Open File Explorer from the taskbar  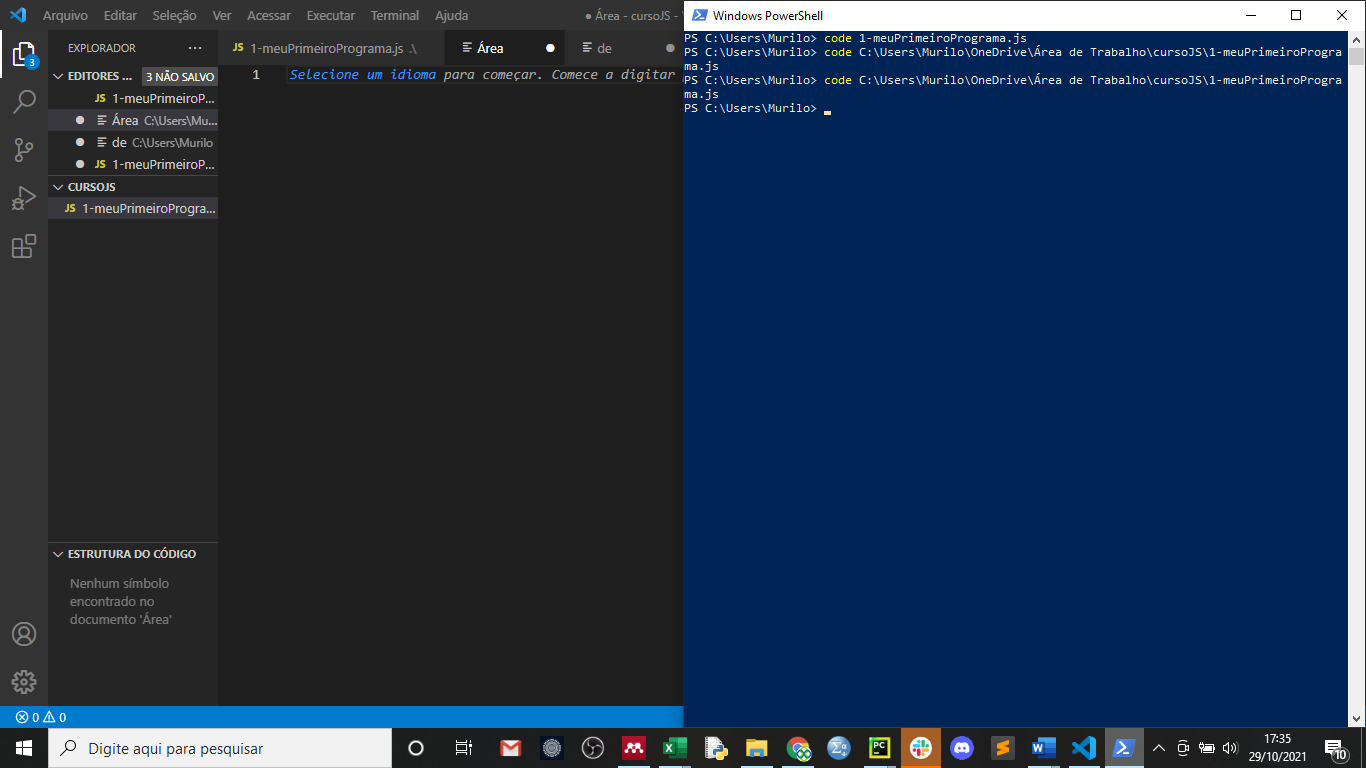[x=757, y=748]
